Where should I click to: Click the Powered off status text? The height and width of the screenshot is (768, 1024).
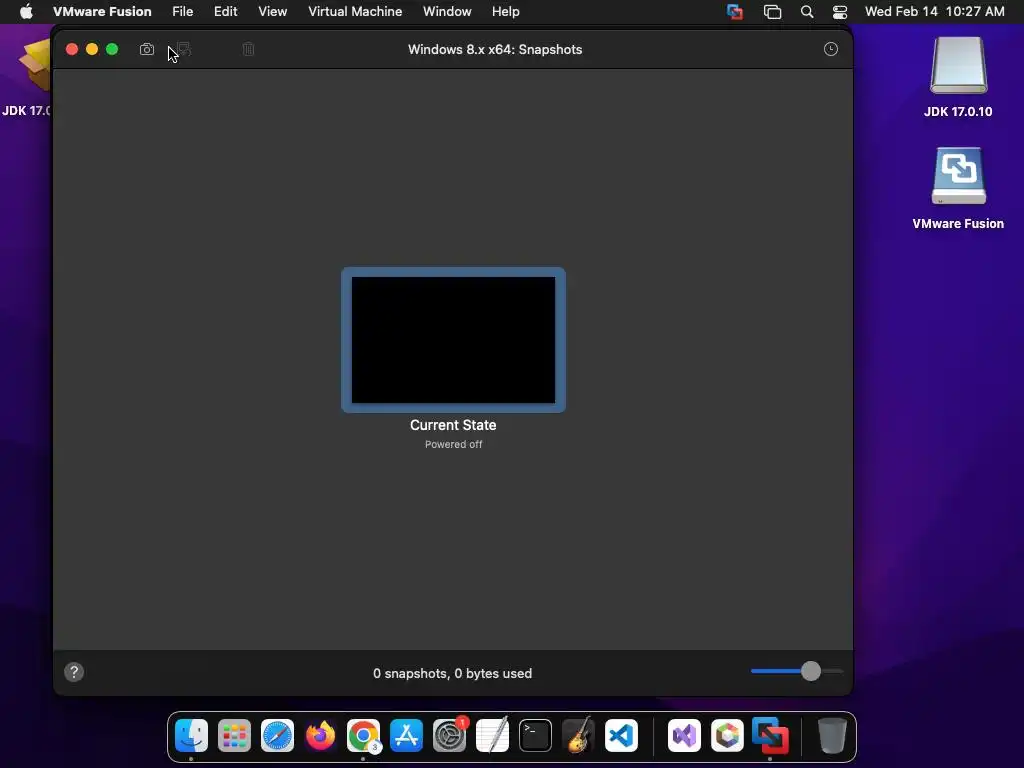tap(453, 444)
